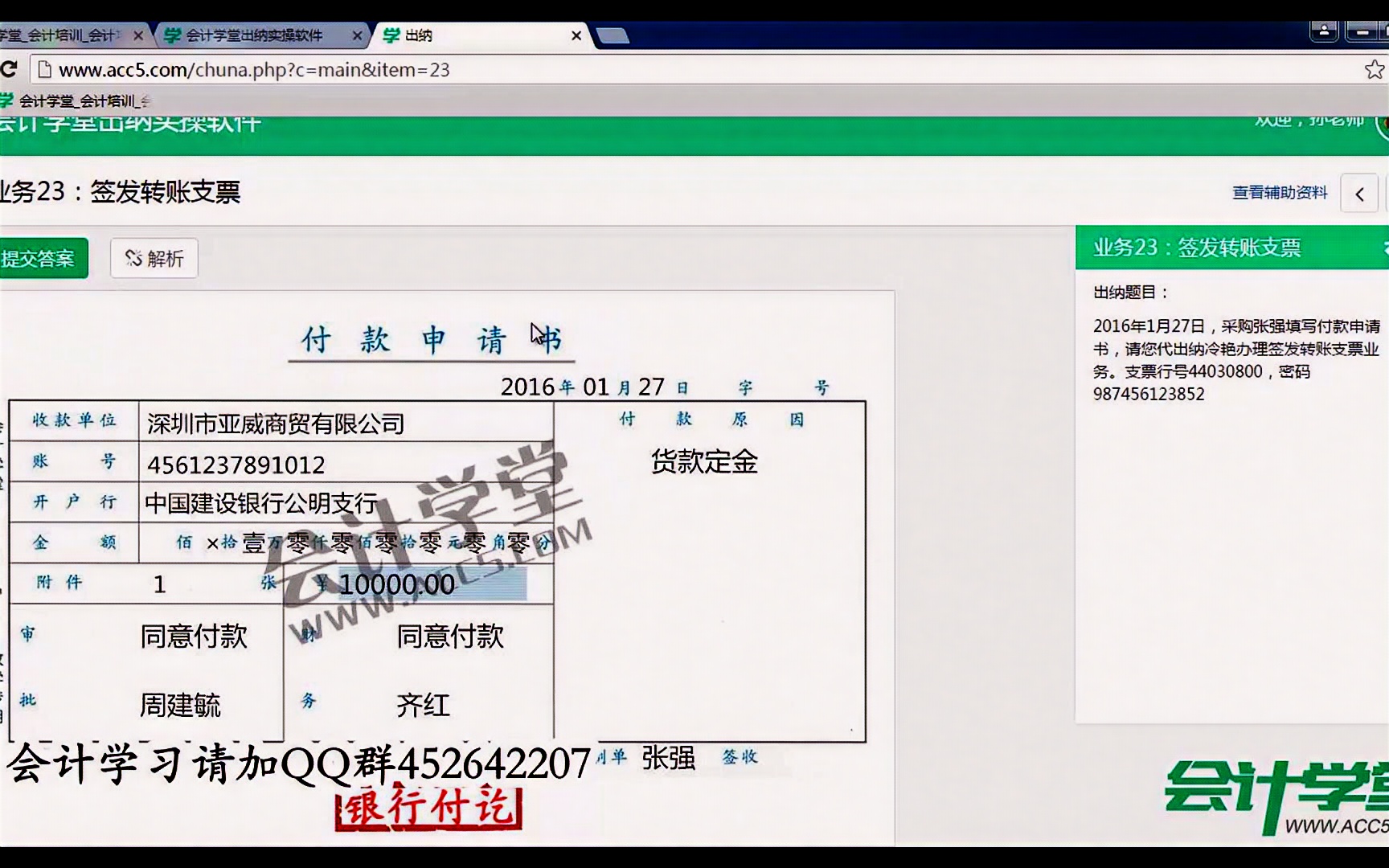This screenshot has height=868, width=1389.
Task: Click bank name 中国建设银行公明支行
Action: (x=260, y=503)
